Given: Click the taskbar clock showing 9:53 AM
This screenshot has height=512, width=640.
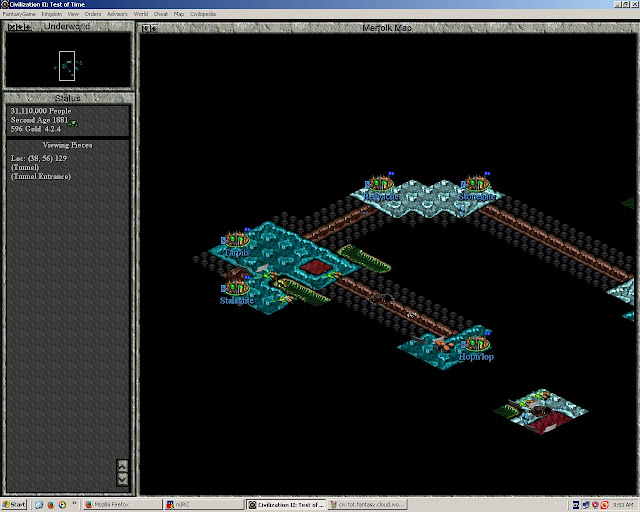Looking at the screenshot, I should coord(623,505).
